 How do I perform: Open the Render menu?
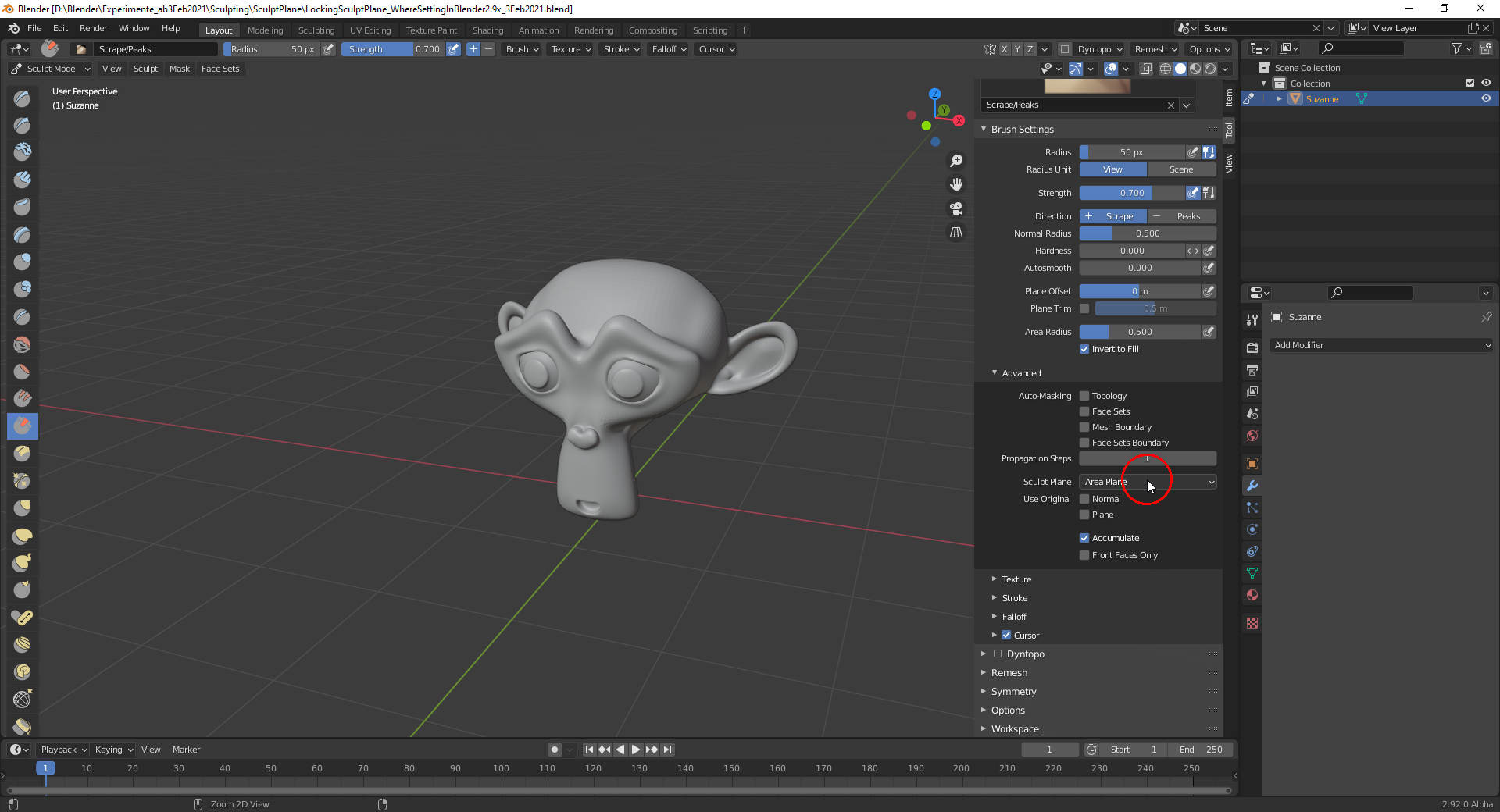[x=93, y=28]
